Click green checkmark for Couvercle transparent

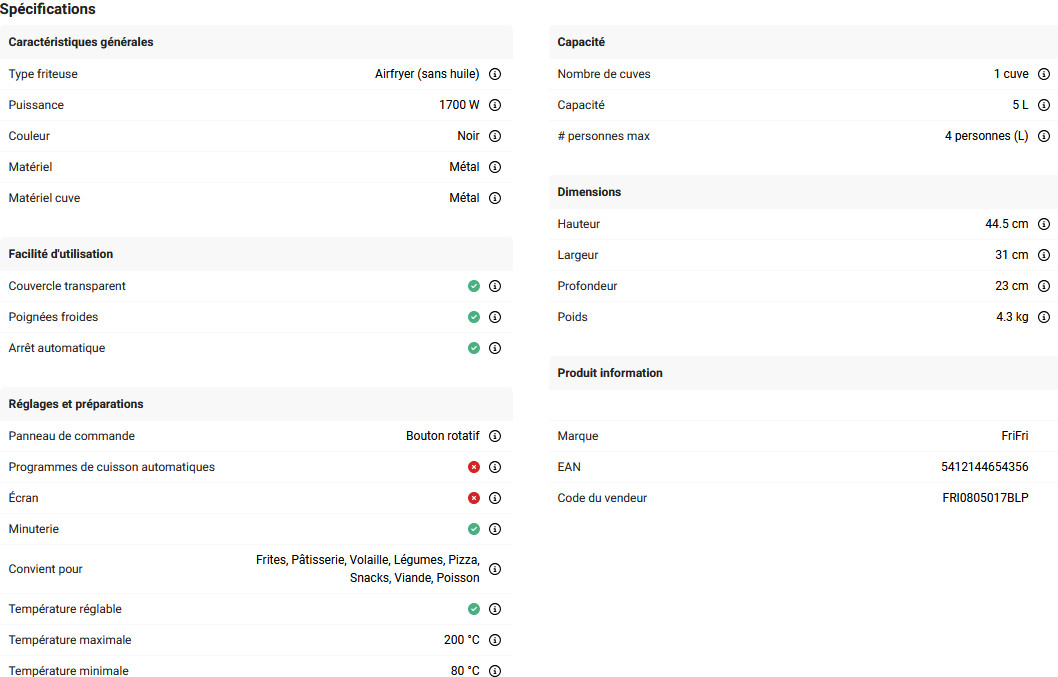click(x=474, y=286)
